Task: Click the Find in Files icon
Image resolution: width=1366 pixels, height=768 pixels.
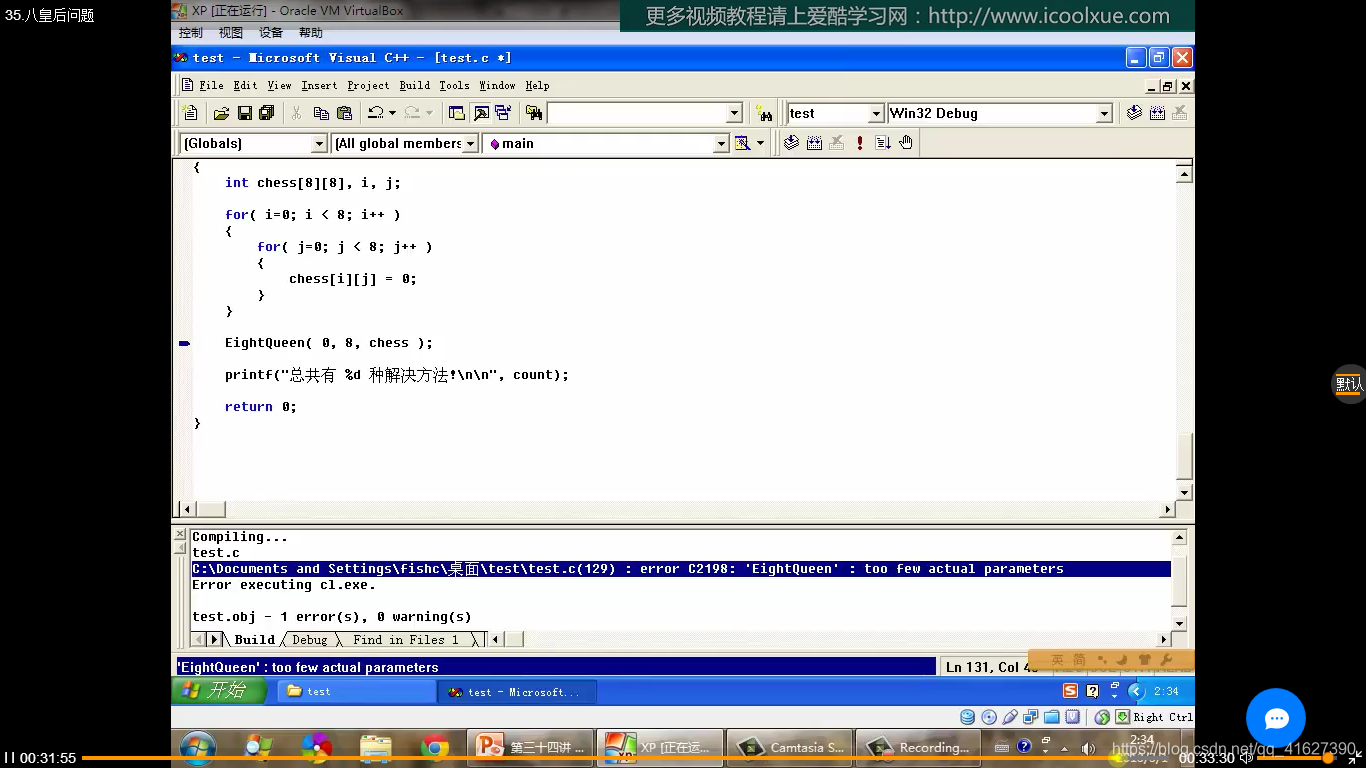Action: 534,113
